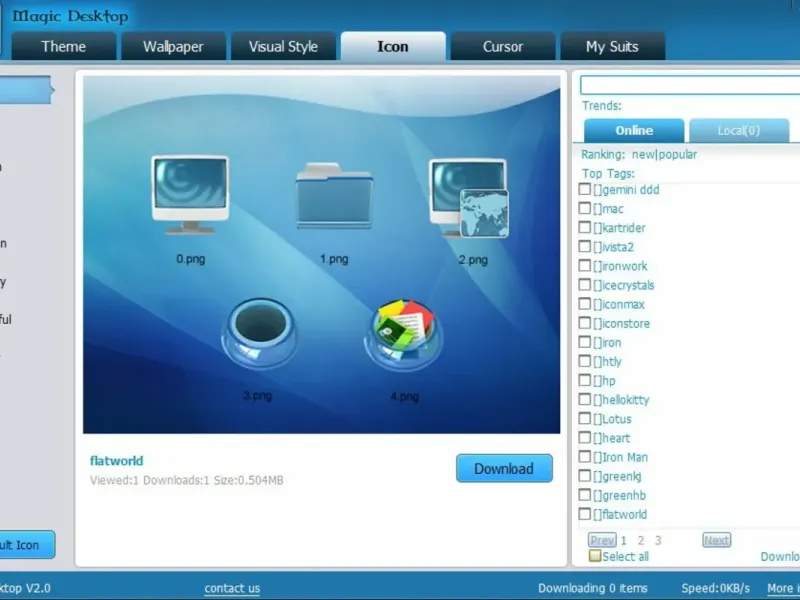
Task: Click the Speed:0KB/s status text
Action: pos(715,588)
